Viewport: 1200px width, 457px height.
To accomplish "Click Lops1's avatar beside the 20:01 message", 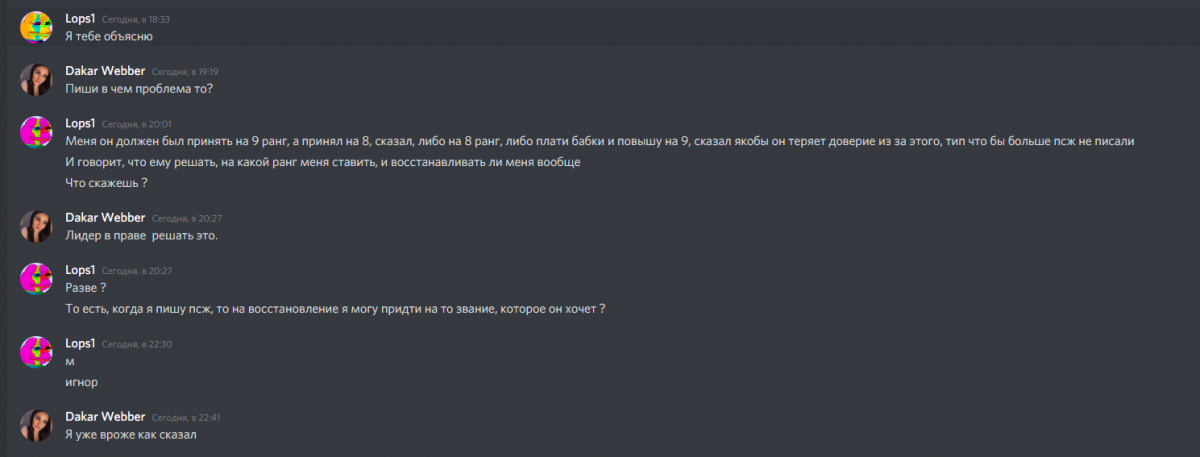I will [x=36, y=132].
